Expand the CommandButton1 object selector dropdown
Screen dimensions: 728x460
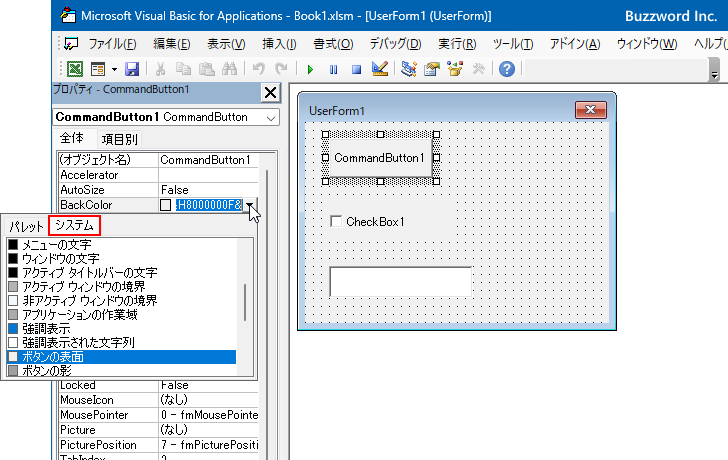pyautogui.click(x=271, y=117)
